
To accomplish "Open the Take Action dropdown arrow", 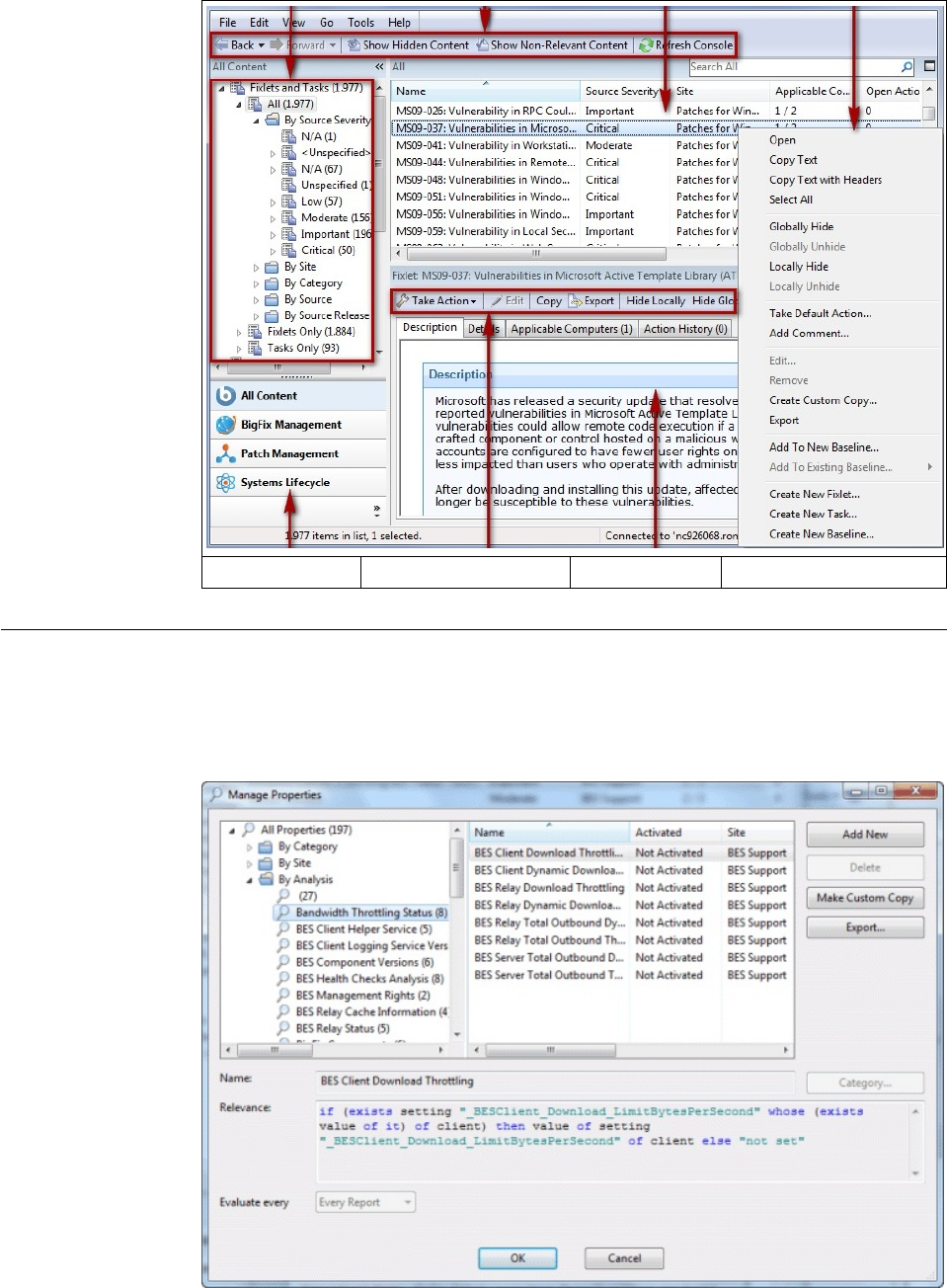I will [x=474, y=301].
